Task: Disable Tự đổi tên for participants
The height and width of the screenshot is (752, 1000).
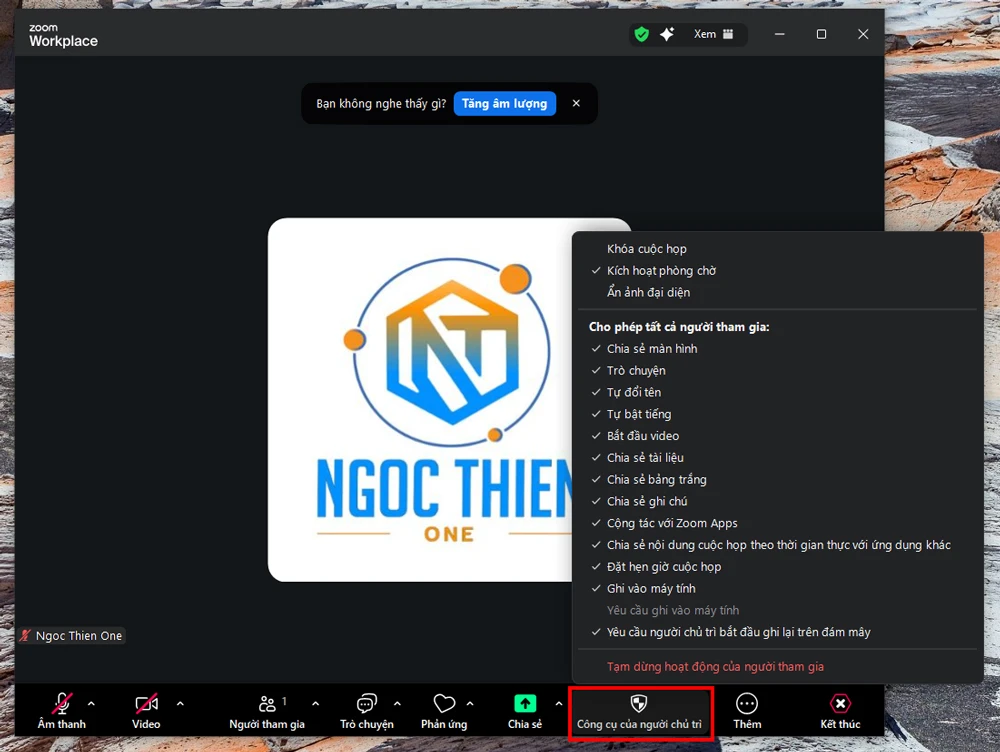Action: tap(634, 393)
